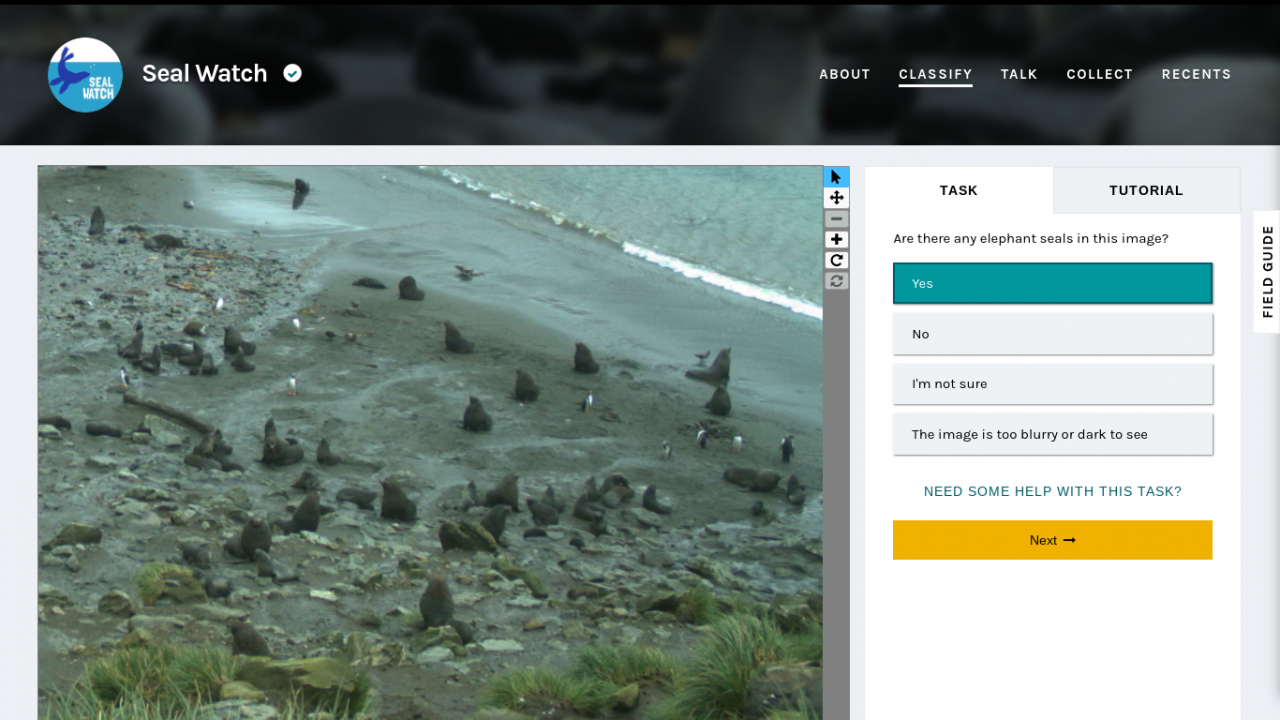Switch to the Tutorial tab

[x=1146, y=190]
